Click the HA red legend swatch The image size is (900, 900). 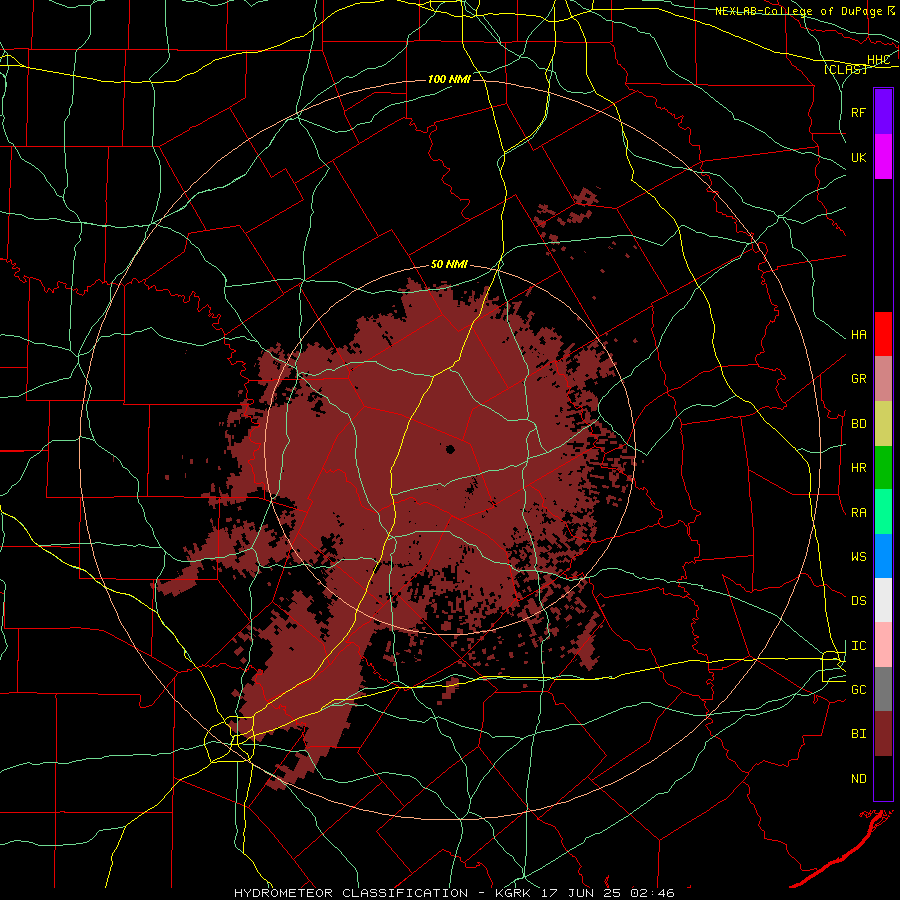(883, 334)
